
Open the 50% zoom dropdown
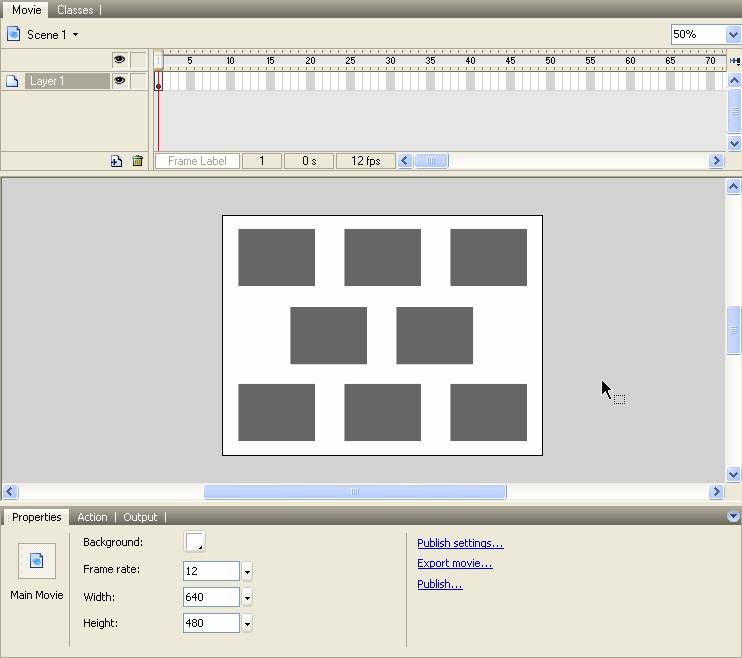click(x=733, y=35)
